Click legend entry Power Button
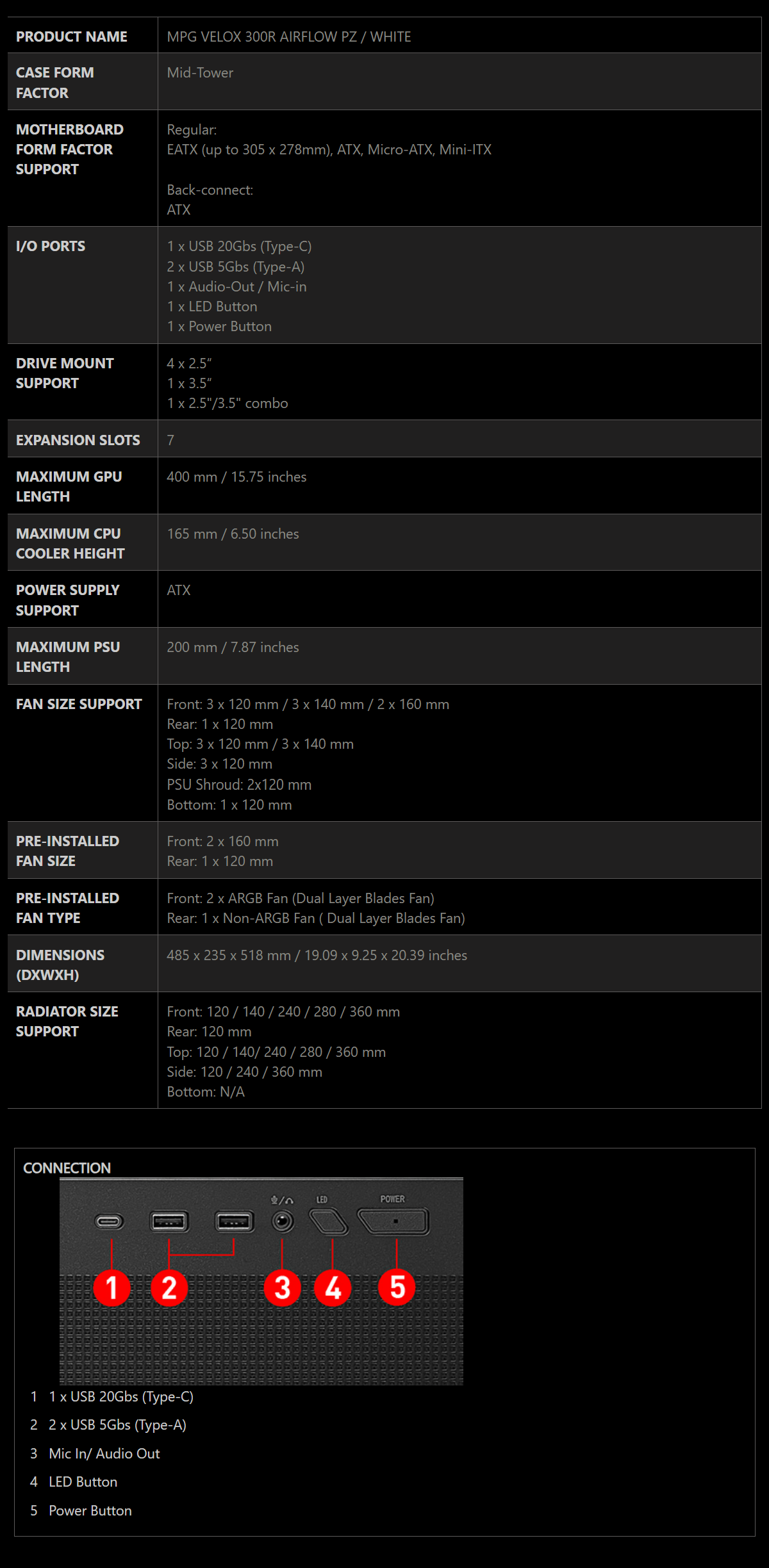 (x=90, y=1510)
